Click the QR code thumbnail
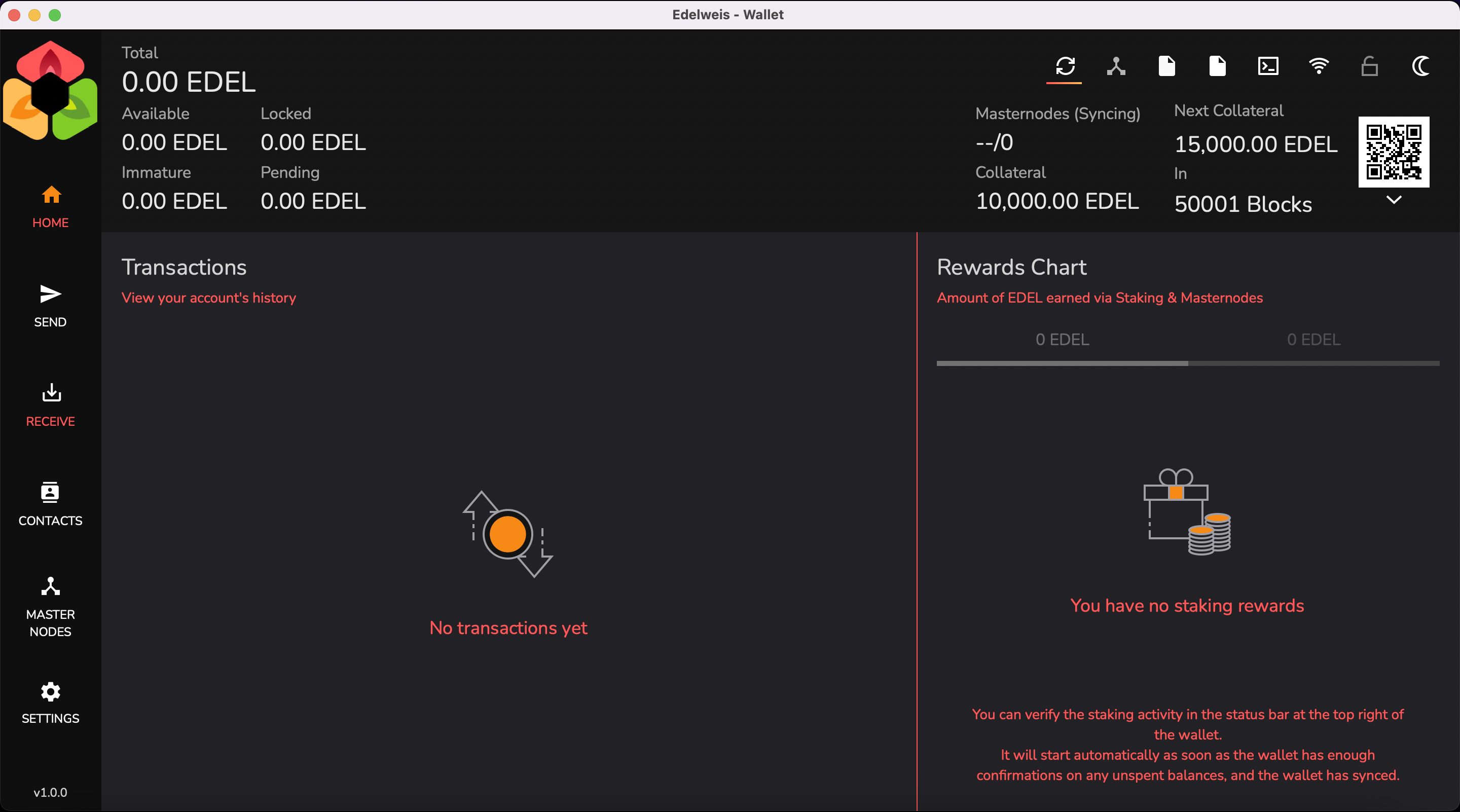The width and height of the screenshot is (1460, 812). click(x=1394, y=152)
